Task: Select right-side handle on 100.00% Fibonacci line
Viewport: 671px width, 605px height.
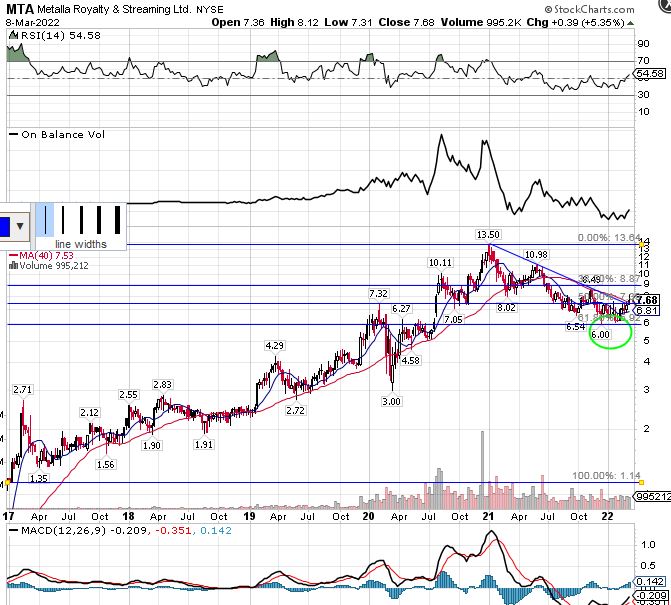Action: (641, 483)
